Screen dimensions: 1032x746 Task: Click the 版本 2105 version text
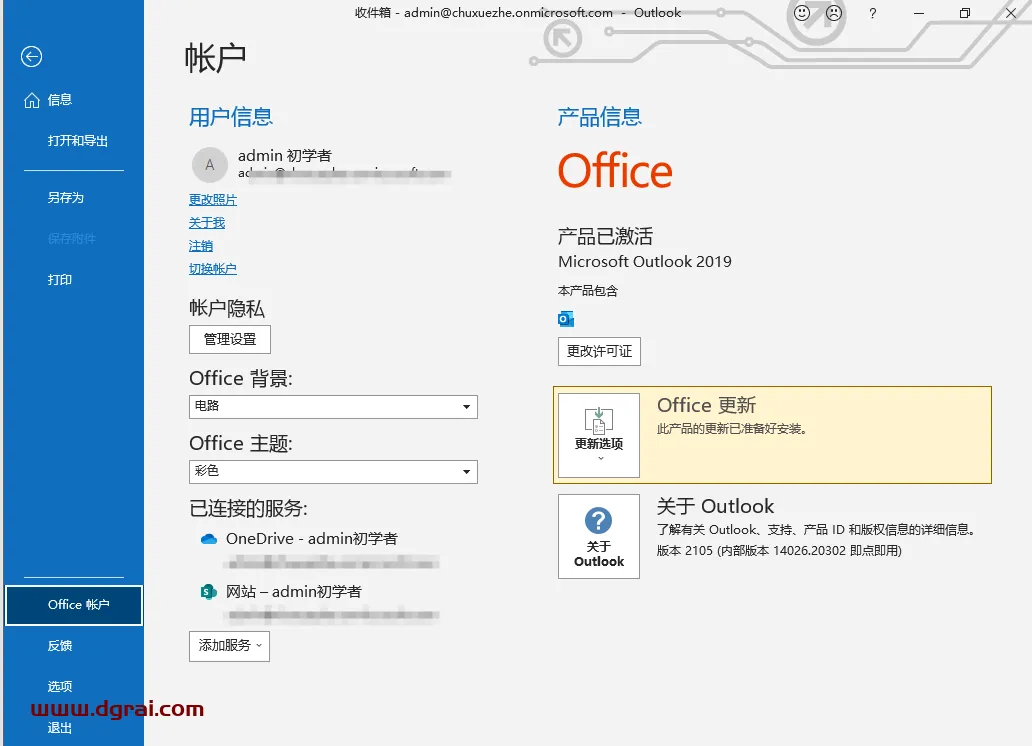(779, 551)
